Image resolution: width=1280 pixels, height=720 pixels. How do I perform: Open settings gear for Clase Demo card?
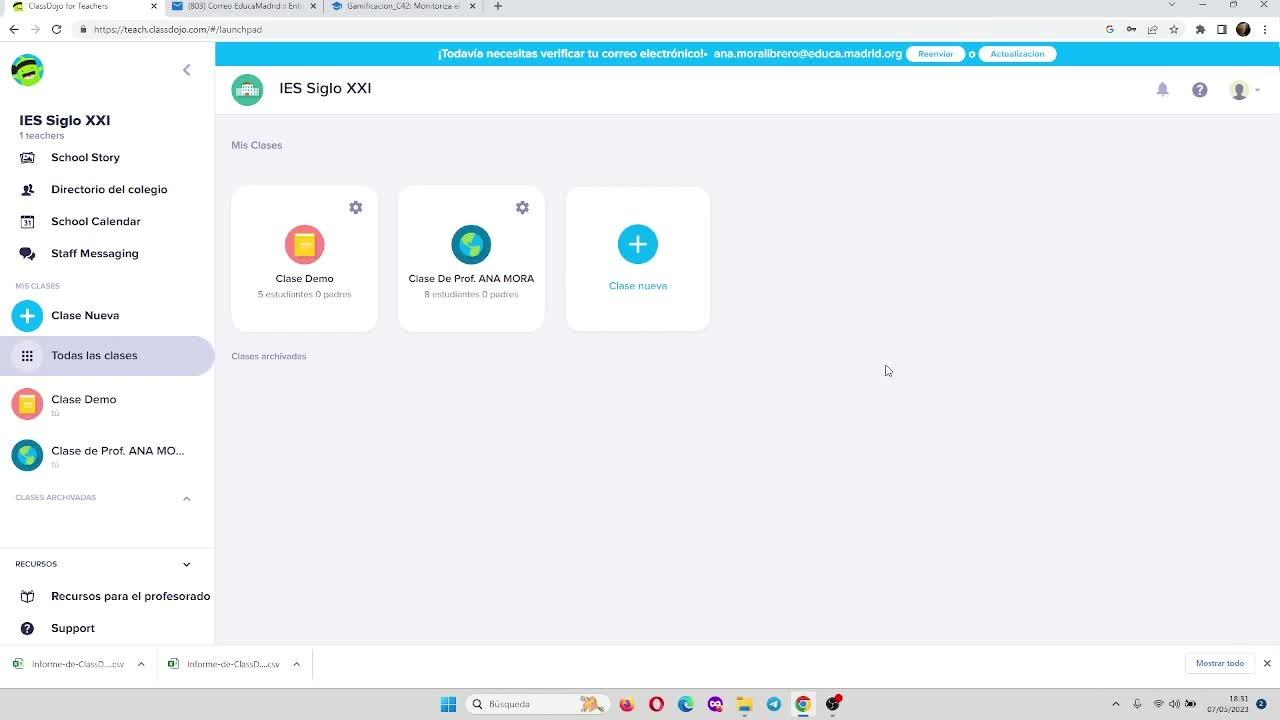[x=355, y=207]
